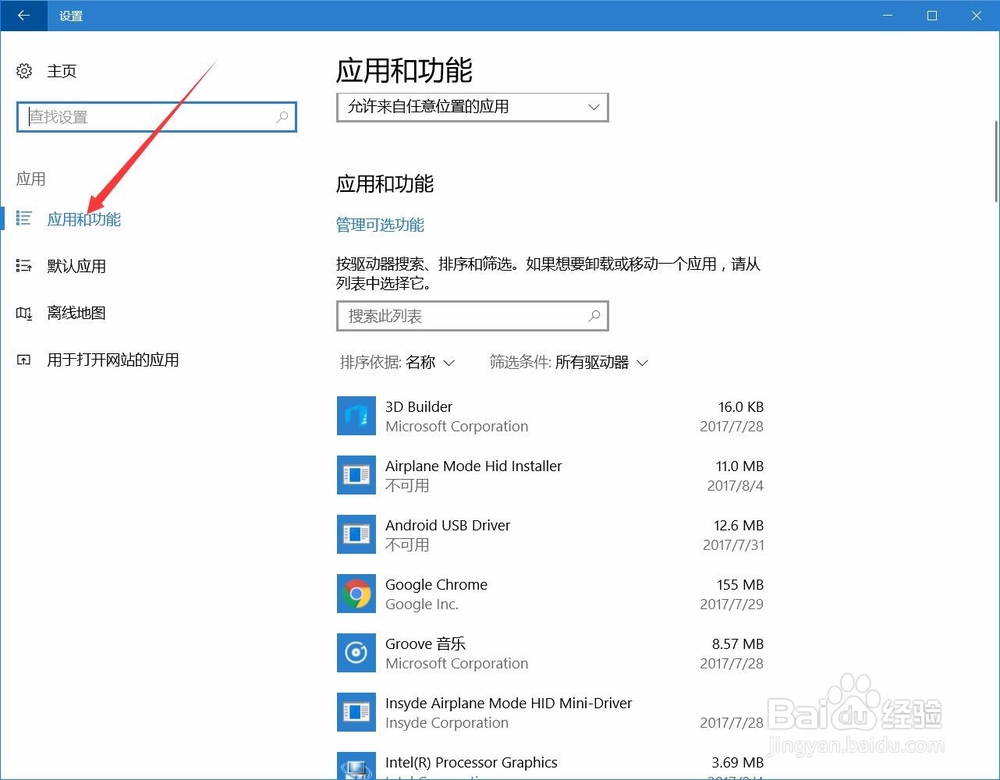Click the magnifier in 查找设置 box
Image resolution: width=1000 pixels, height=780 pixels.
coord(282,117)
